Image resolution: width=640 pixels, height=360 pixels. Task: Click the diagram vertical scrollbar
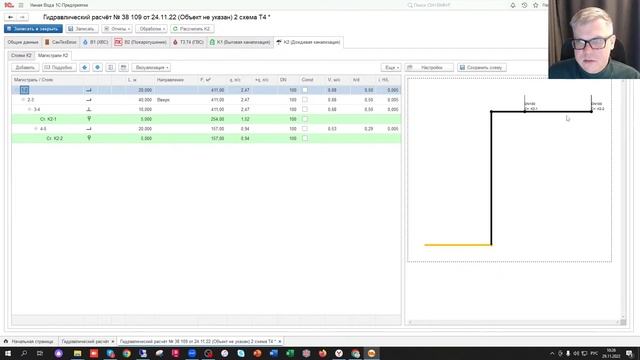[623, 198]
